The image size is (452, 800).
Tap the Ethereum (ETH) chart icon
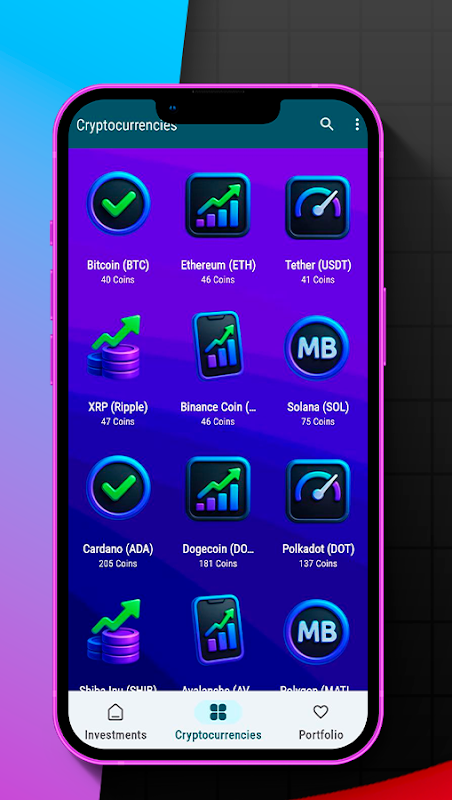(x=218, y=205)
